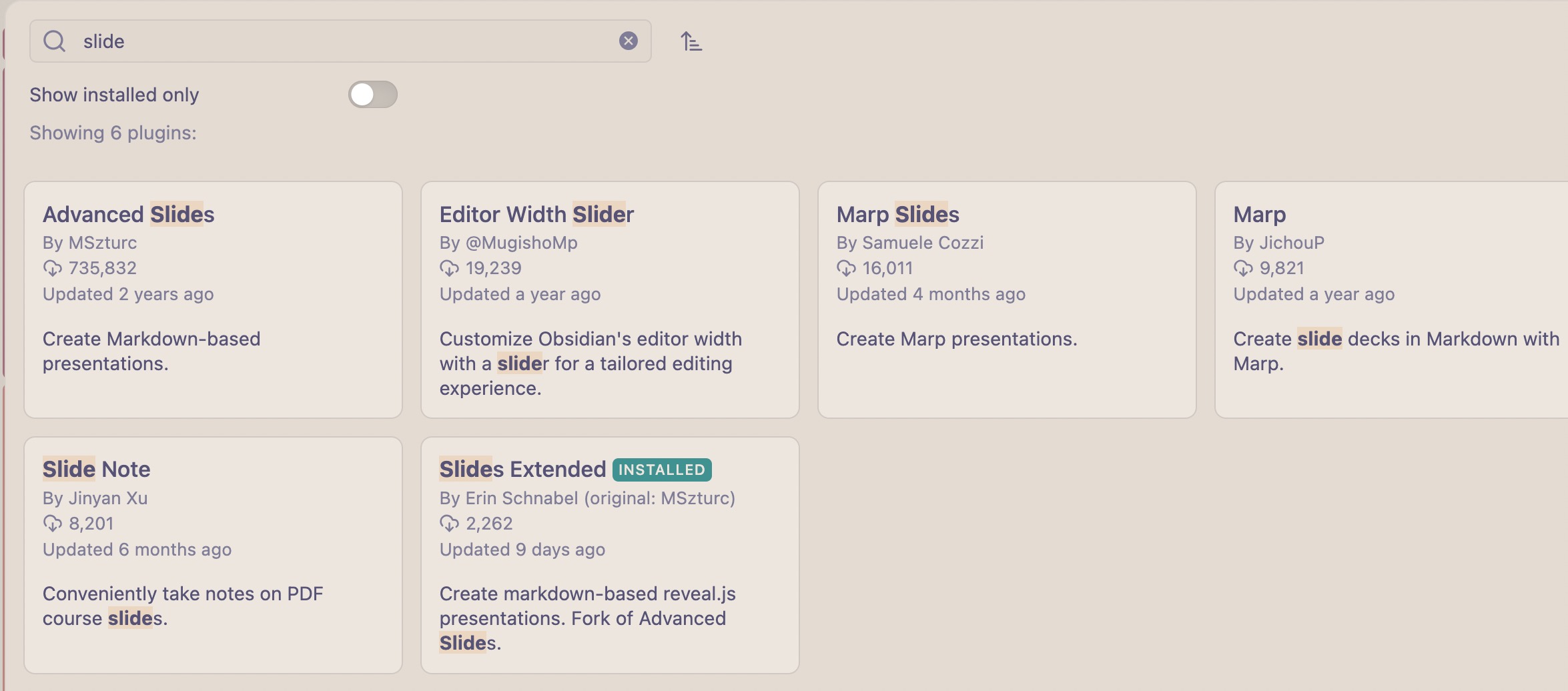Click download icon beside 16,011

click(x=846, y=268)
